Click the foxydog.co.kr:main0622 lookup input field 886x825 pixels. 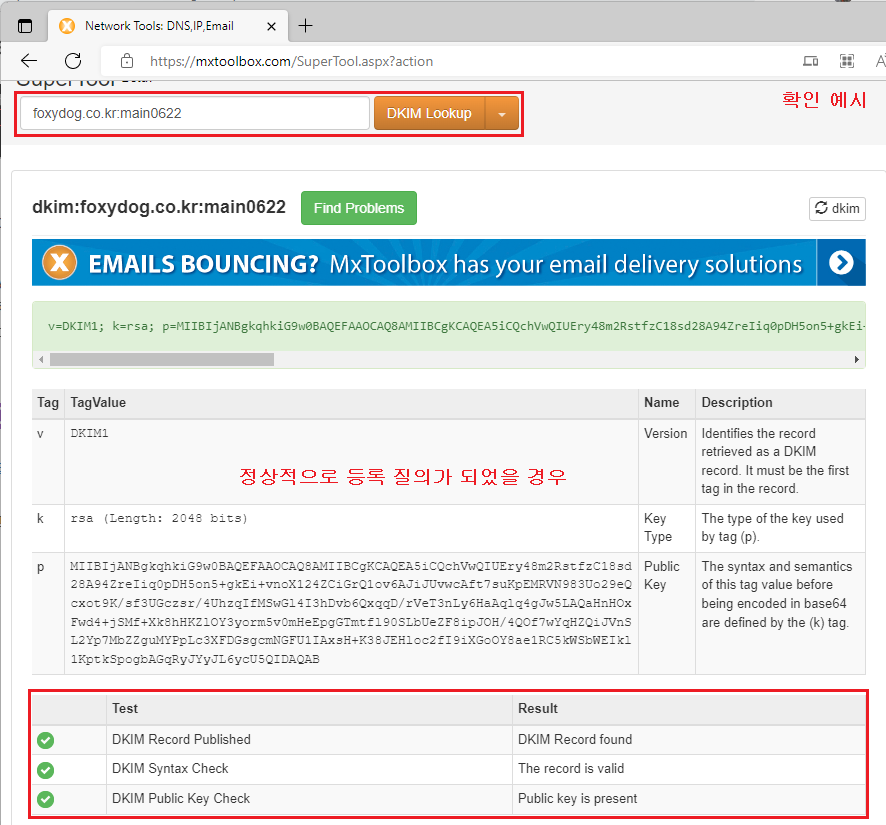195,113
